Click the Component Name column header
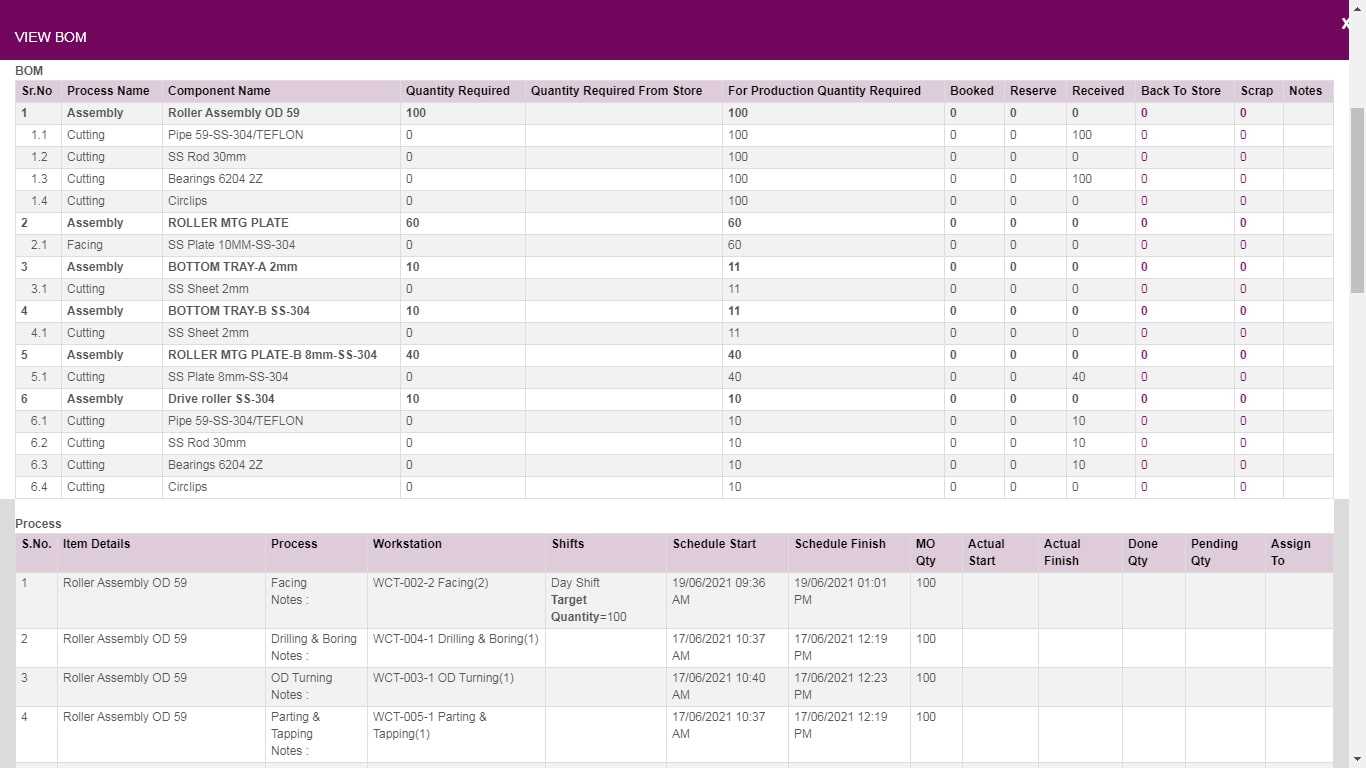1366x768 pixels. click(219, 91)
